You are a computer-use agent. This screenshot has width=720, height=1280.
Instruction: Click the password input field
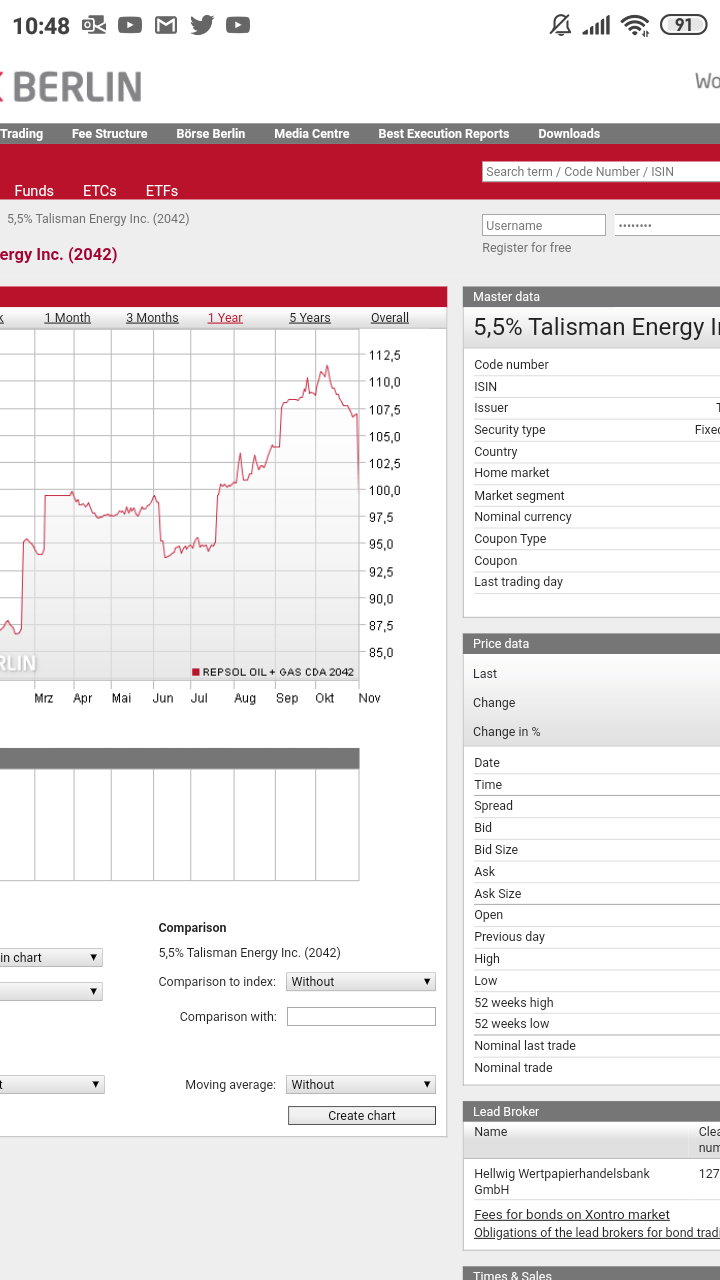667,226
